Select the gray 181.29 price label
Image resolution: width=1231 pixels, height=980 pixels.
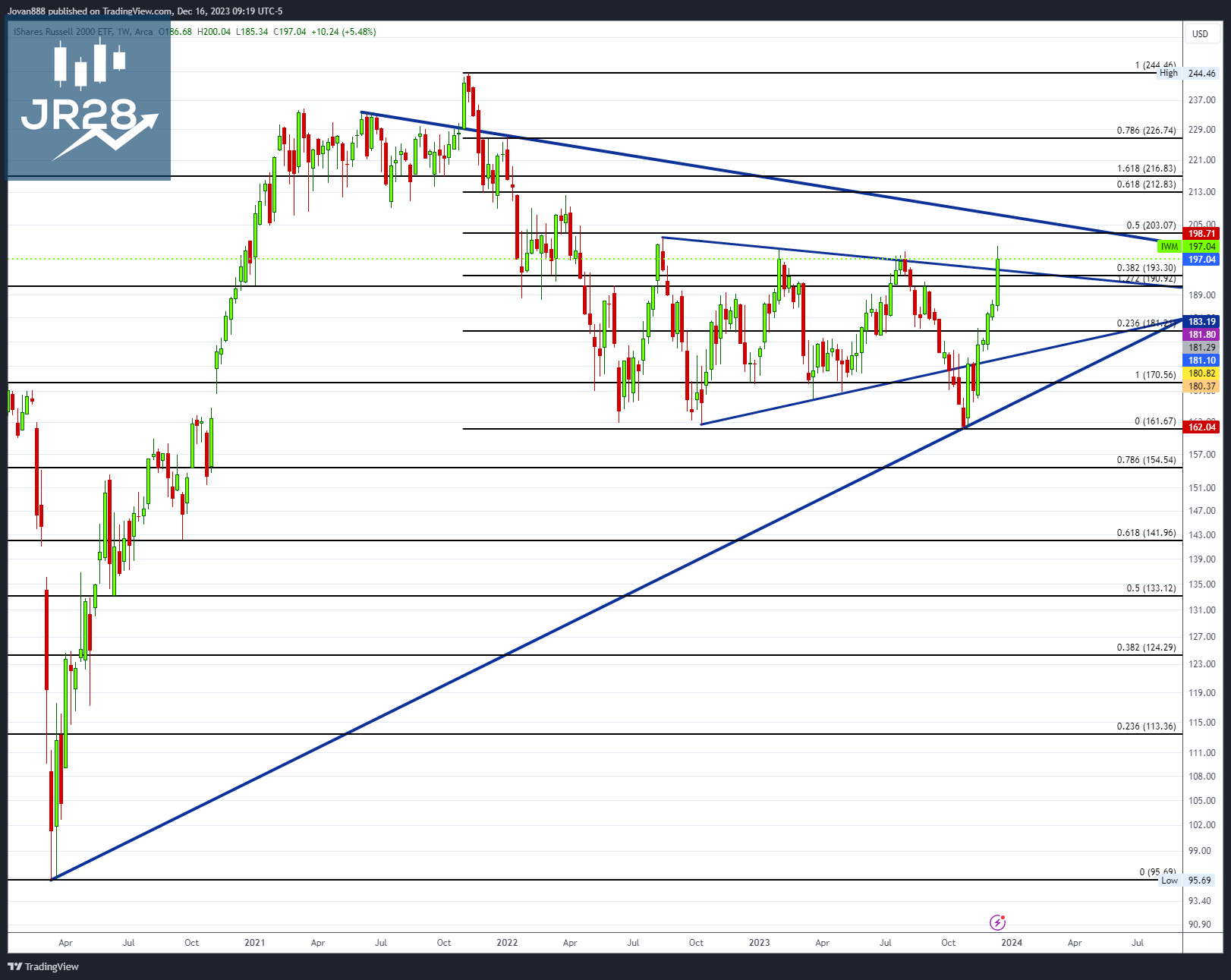coord(1201,348)
